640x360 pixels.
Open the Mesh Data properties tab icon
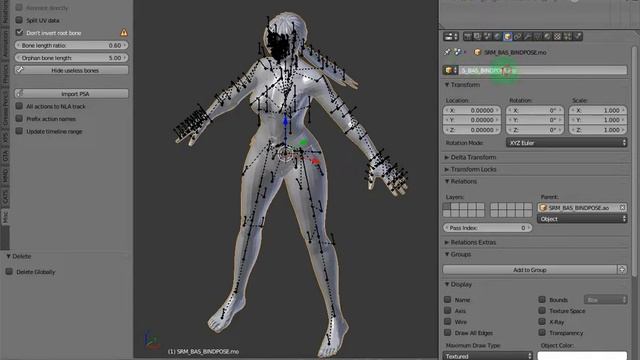point(538,37)
